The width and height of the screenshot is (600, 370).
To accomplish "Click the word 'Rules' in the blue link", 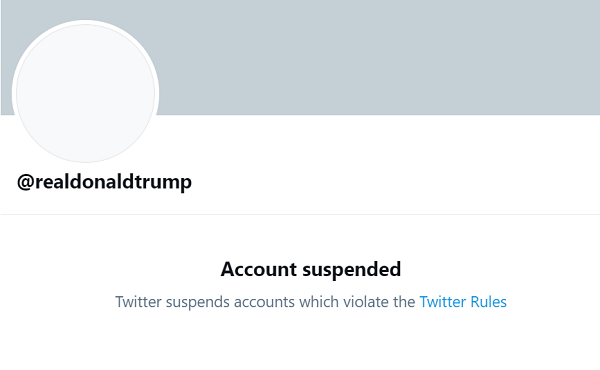I will point(489,302).
